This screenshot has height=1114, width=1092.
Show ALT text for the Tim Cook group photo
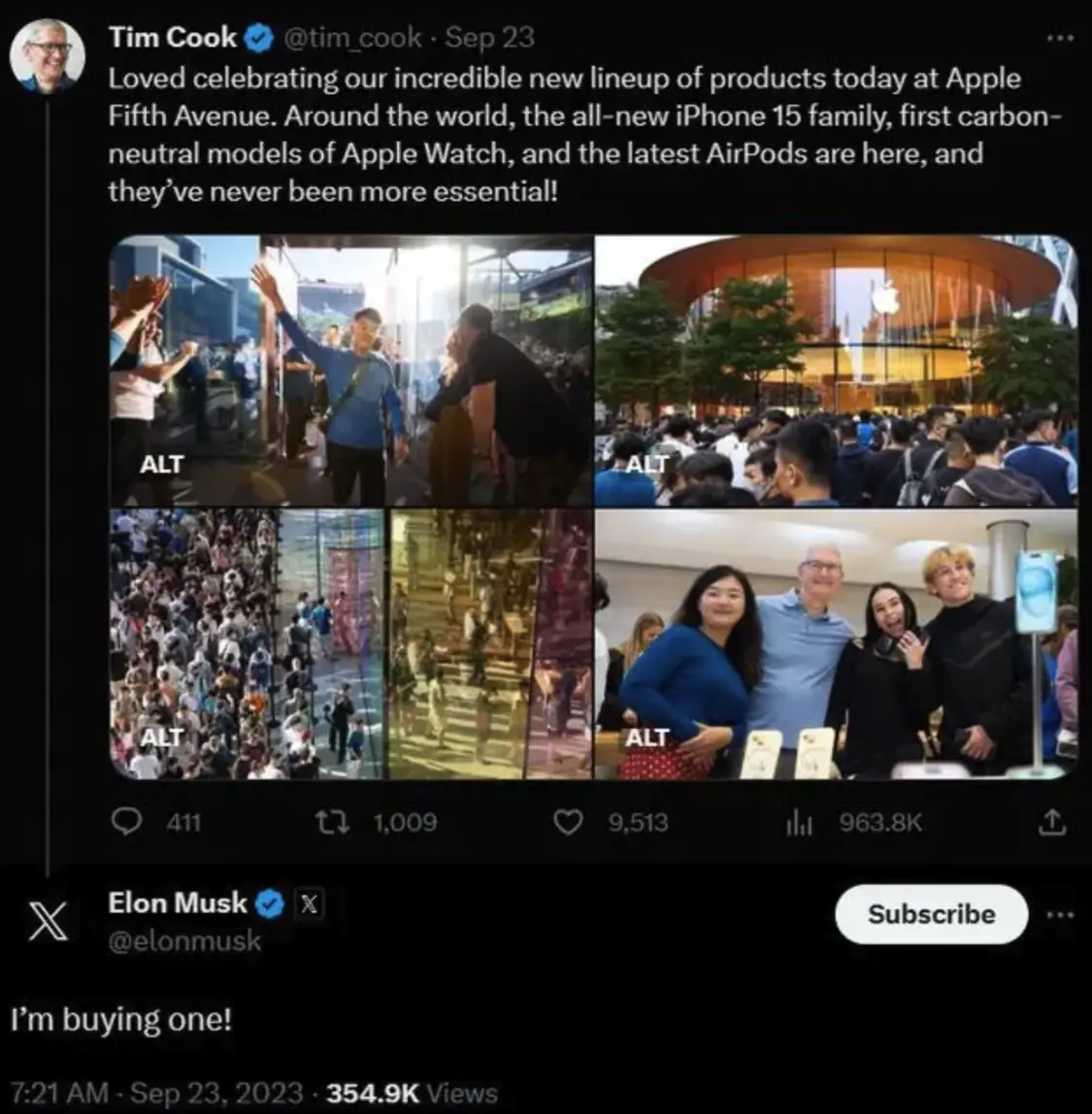coord(646,738)
